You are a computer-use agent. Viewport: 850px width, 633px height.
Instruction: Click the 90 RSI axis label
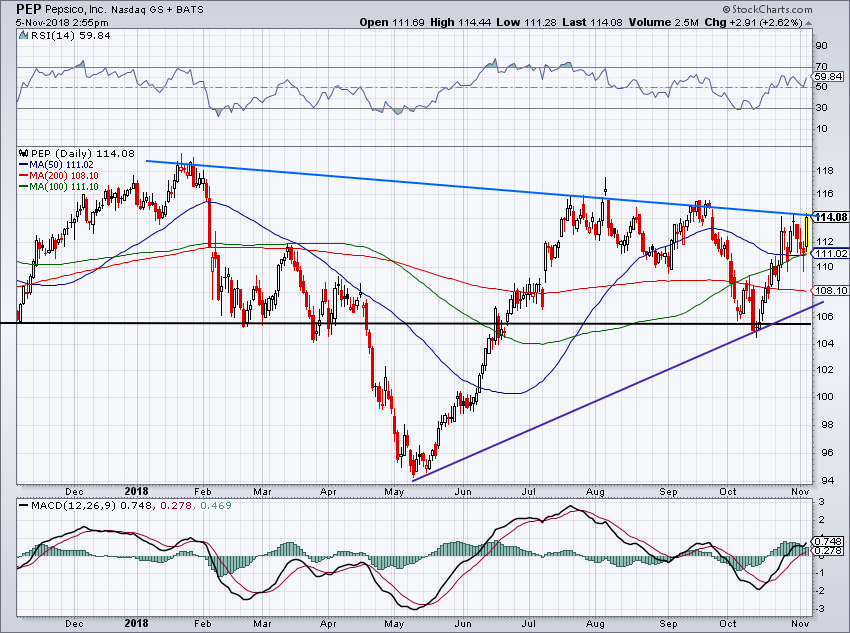click(x=822, y=46)
